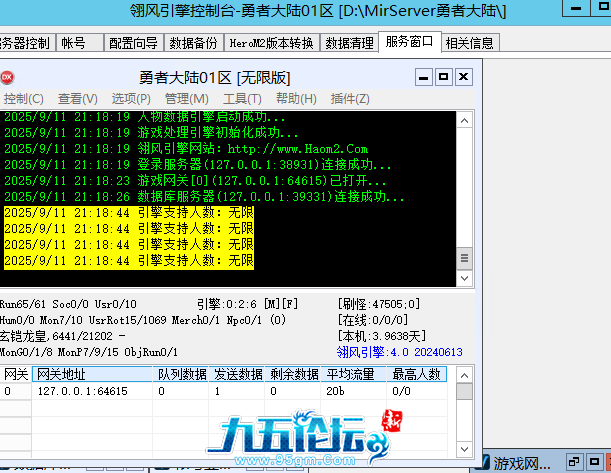Click gateway table scrollbar up arrow
The width and height of the screenshot is (611, 473).
click(464, 376)
